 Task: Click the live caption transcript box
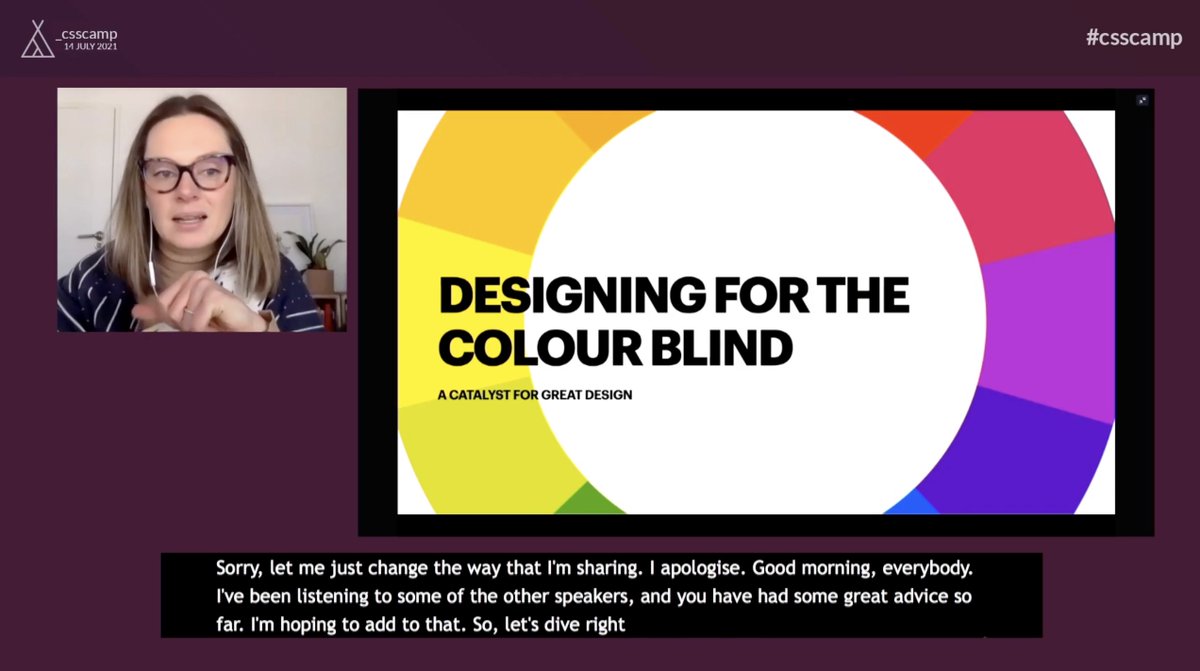[602, 596]
